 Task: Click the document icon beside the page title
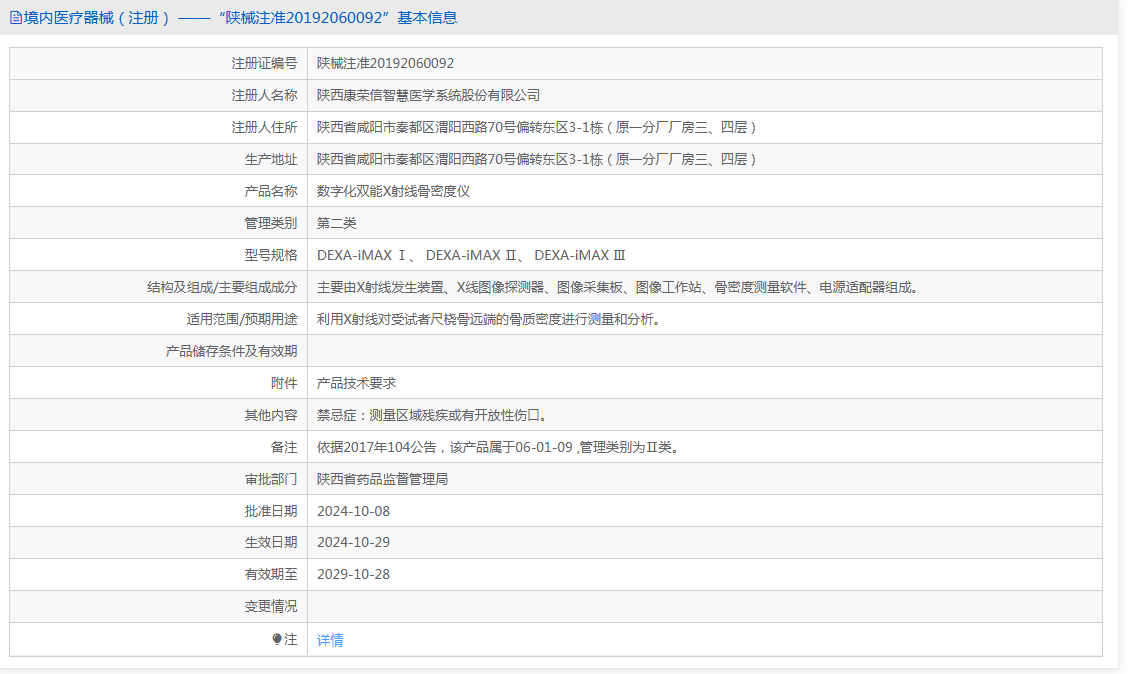(16, 18)
